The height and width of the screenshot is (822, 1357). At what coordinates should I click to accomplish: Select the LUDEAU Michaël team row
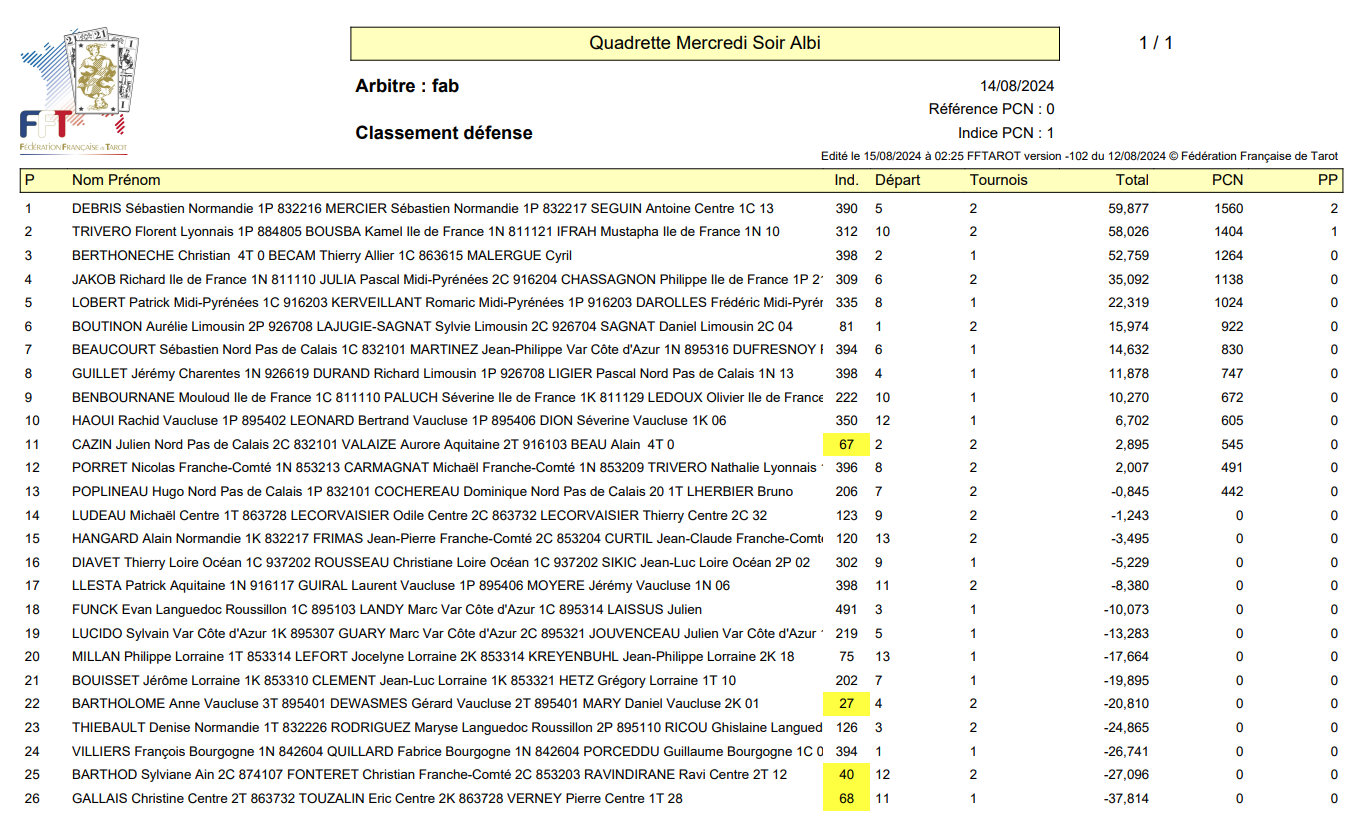681,516
